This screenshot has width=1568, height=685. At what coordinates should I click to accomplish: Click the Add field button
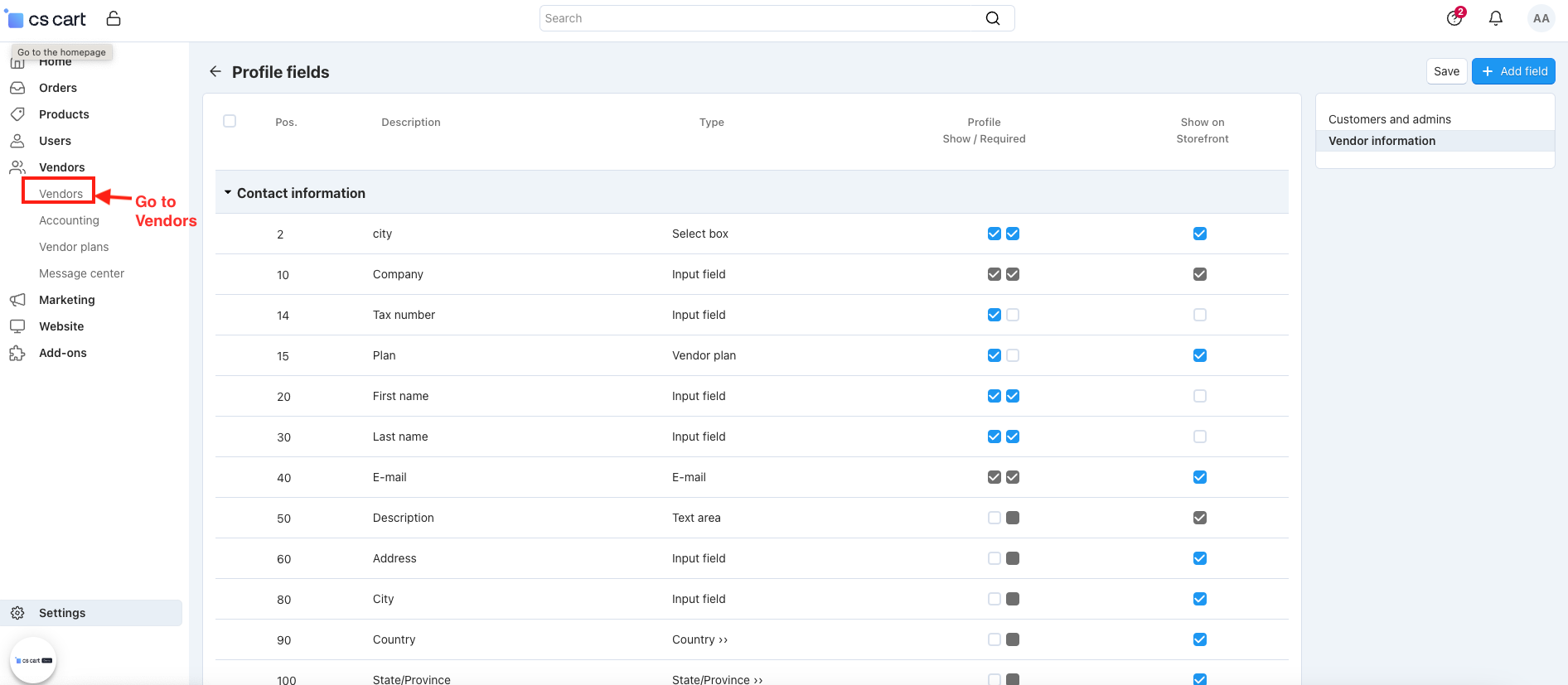coord(1513,71)
